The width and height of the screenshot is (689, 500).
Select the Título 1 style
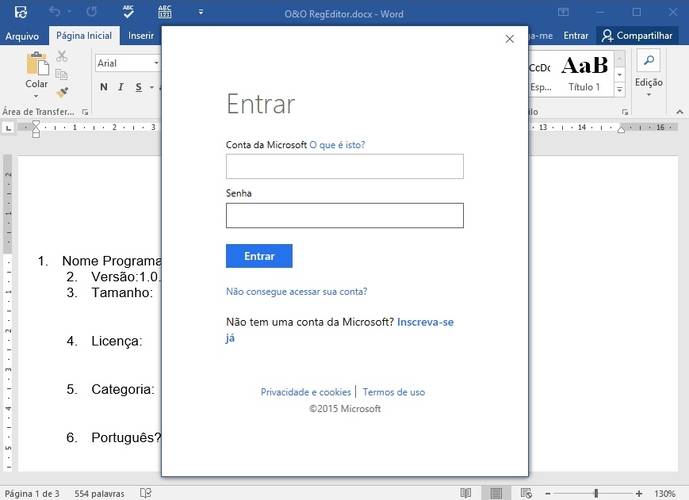coord(584,73)
